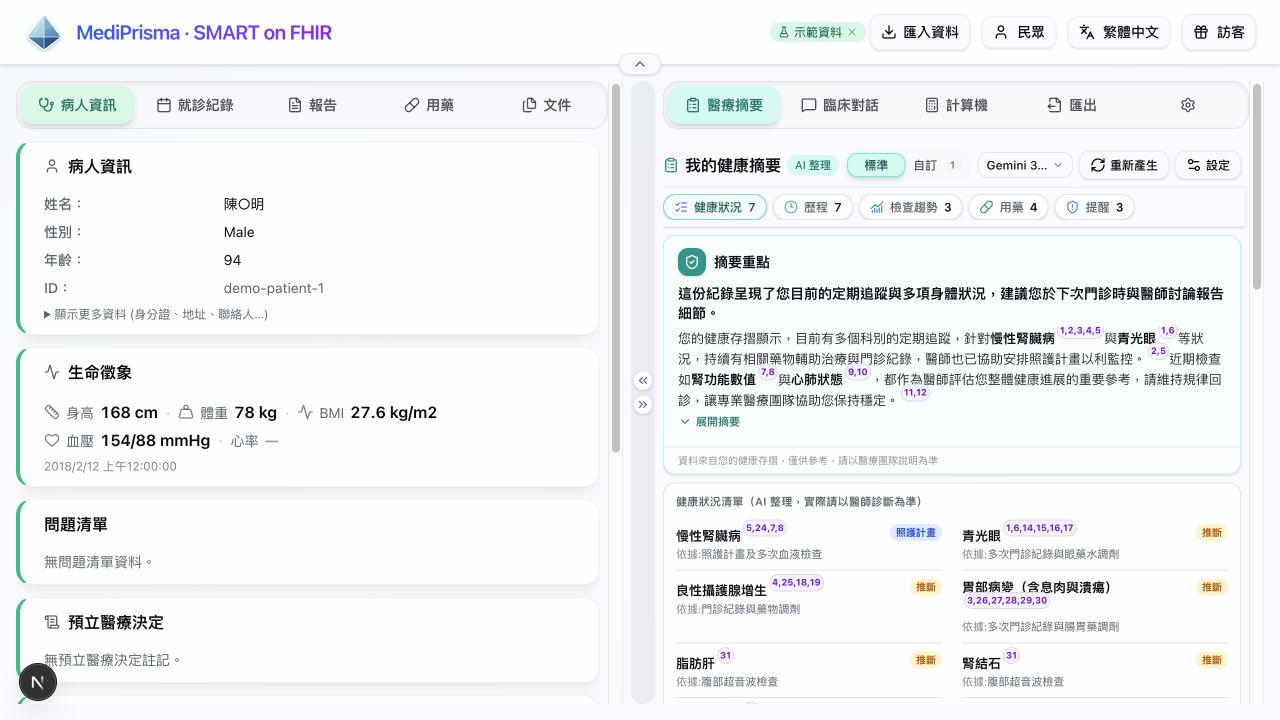Open the 報告 tab
1280x720 pixels.
click(312, 105)
